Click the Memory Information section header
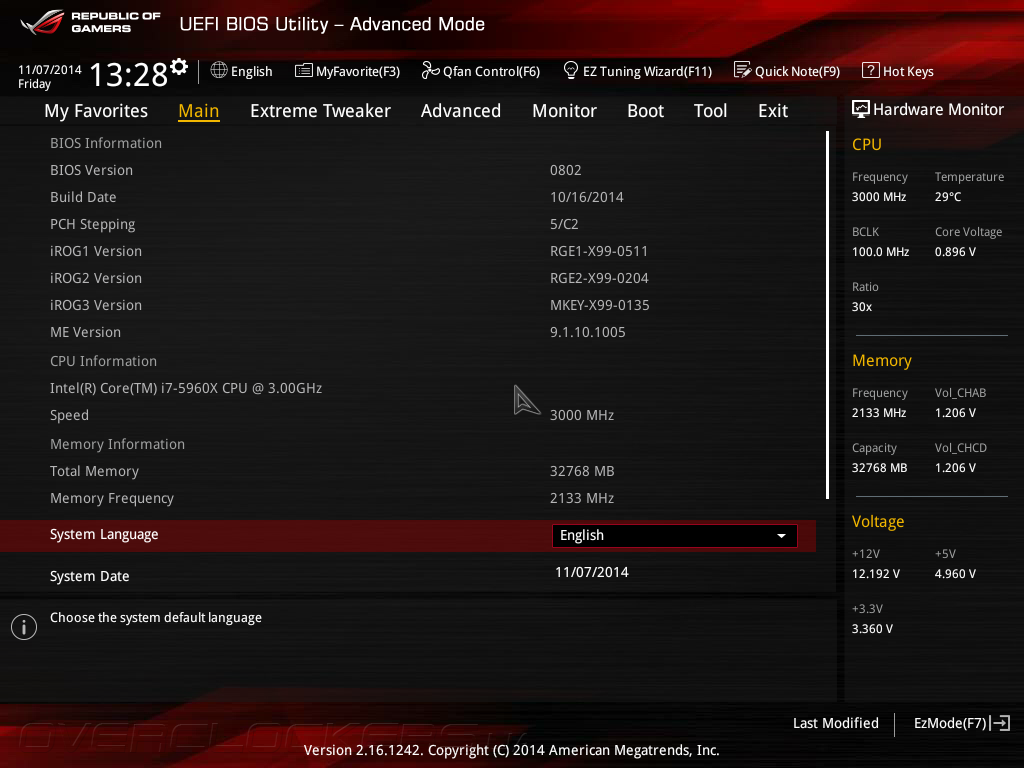Viewport: 1024px width, 768px height. tap(118, 444)
